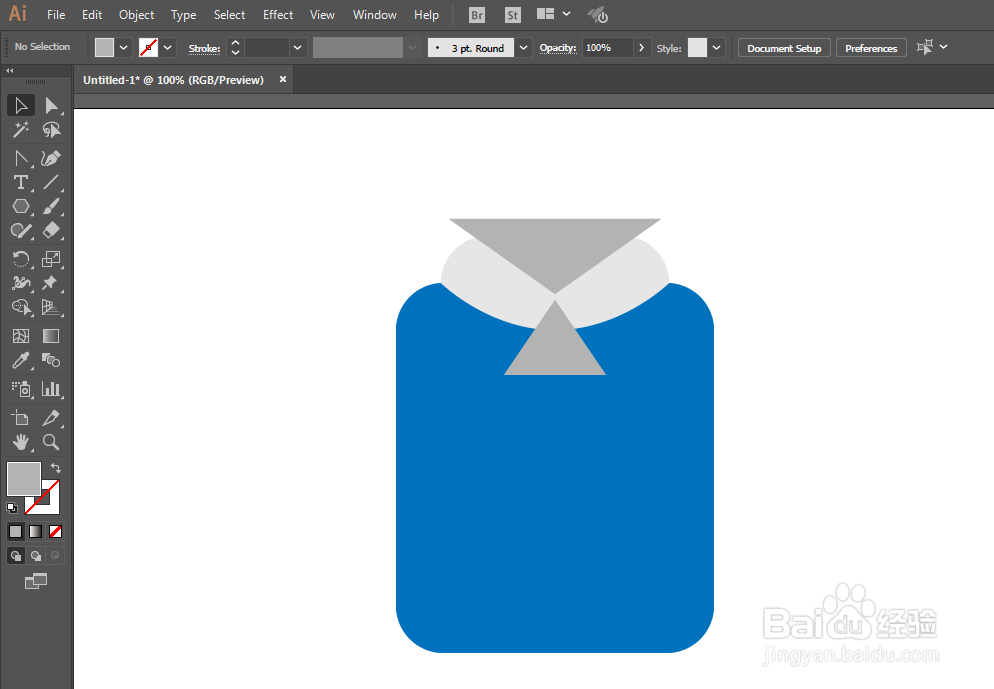994x689 pixels.
Task: Enable Draw Behind mode
Action: pyautogui.click(x=36, y=556)
